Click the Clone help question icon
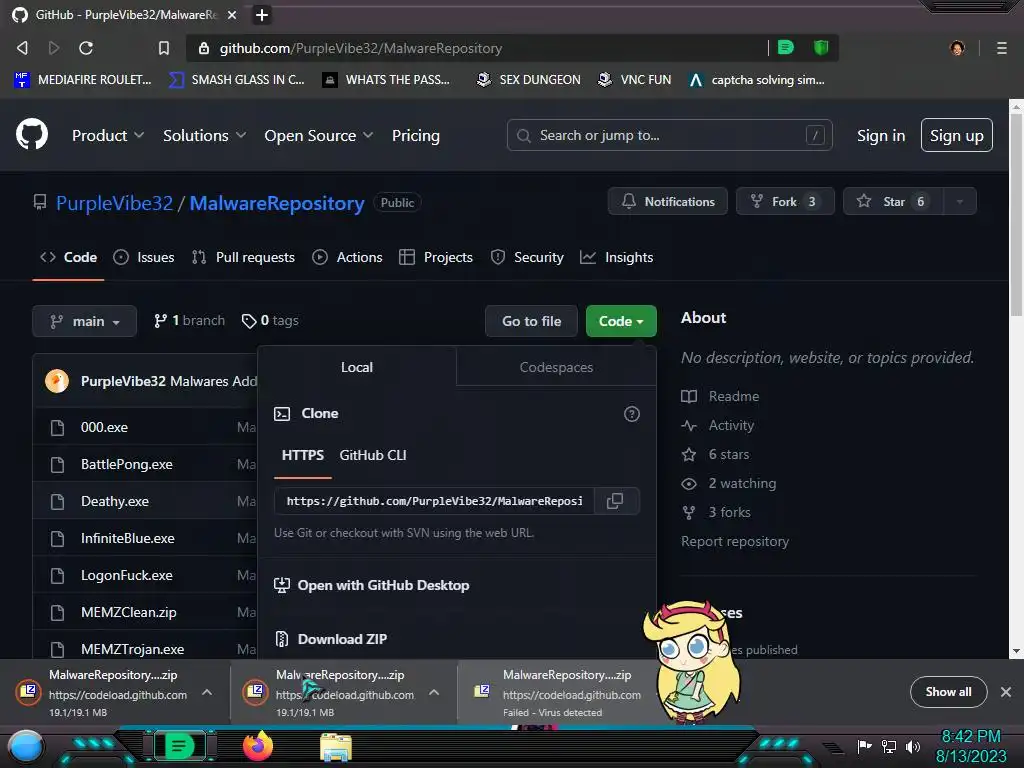The height and width of the screenshot is (768, 1024). pos(632,413)
